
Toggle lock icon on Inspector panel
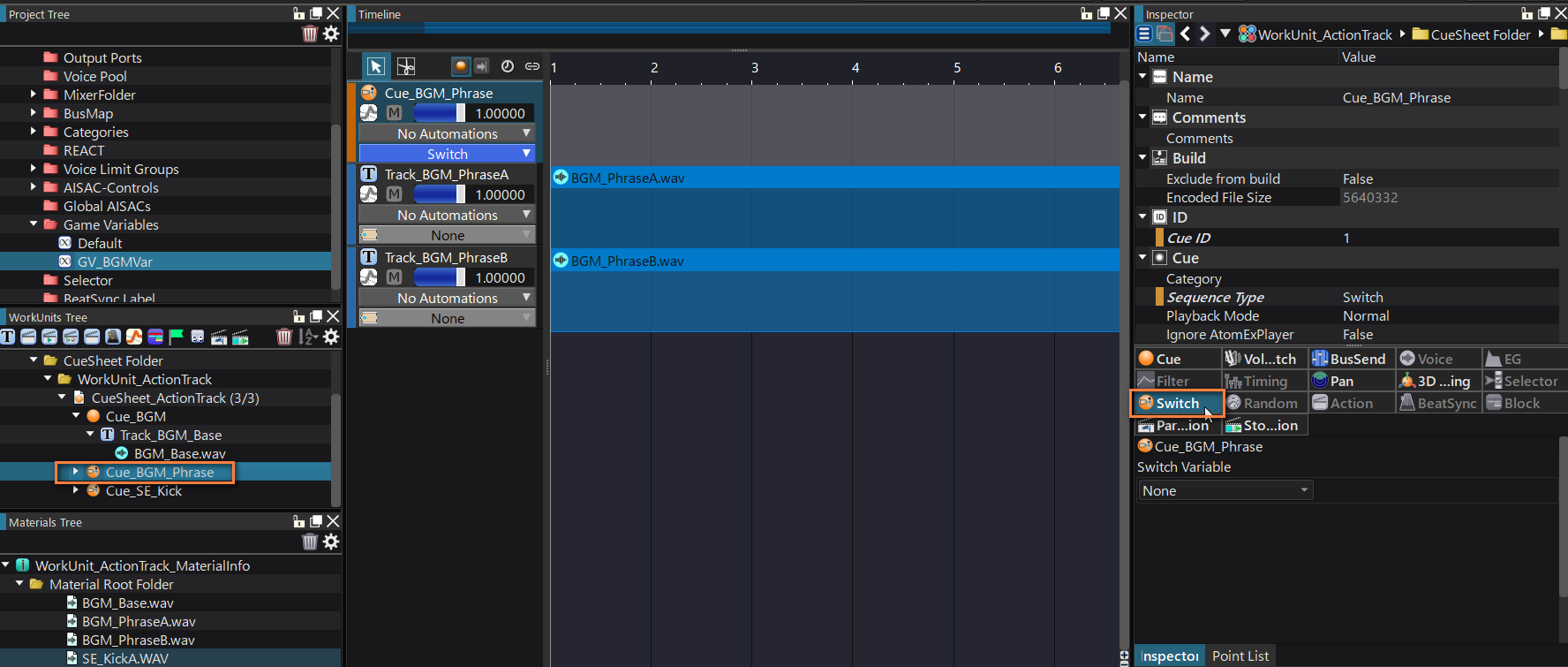[1527, 13]
